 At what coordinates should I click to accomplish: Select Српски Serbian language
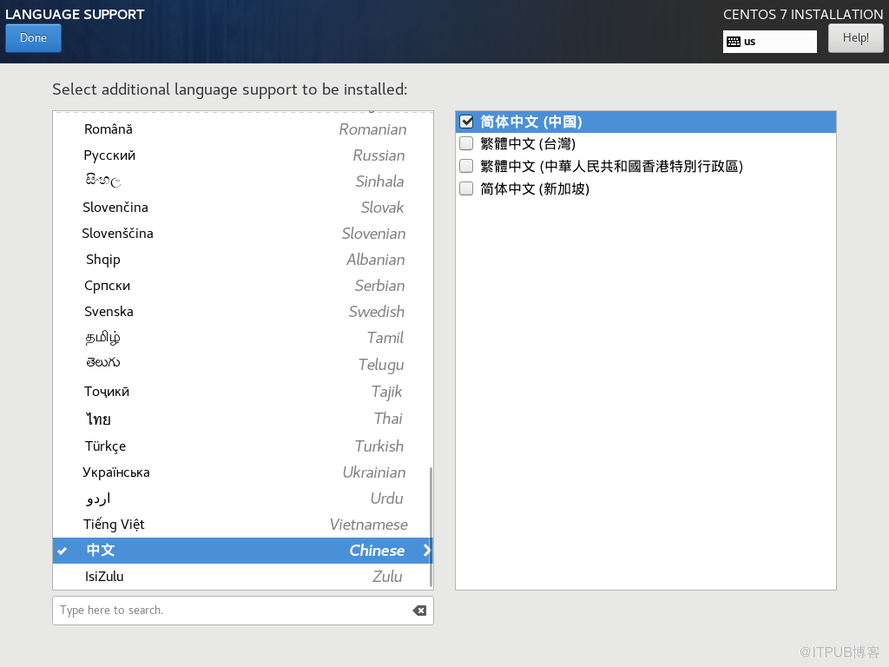point(243,286)
